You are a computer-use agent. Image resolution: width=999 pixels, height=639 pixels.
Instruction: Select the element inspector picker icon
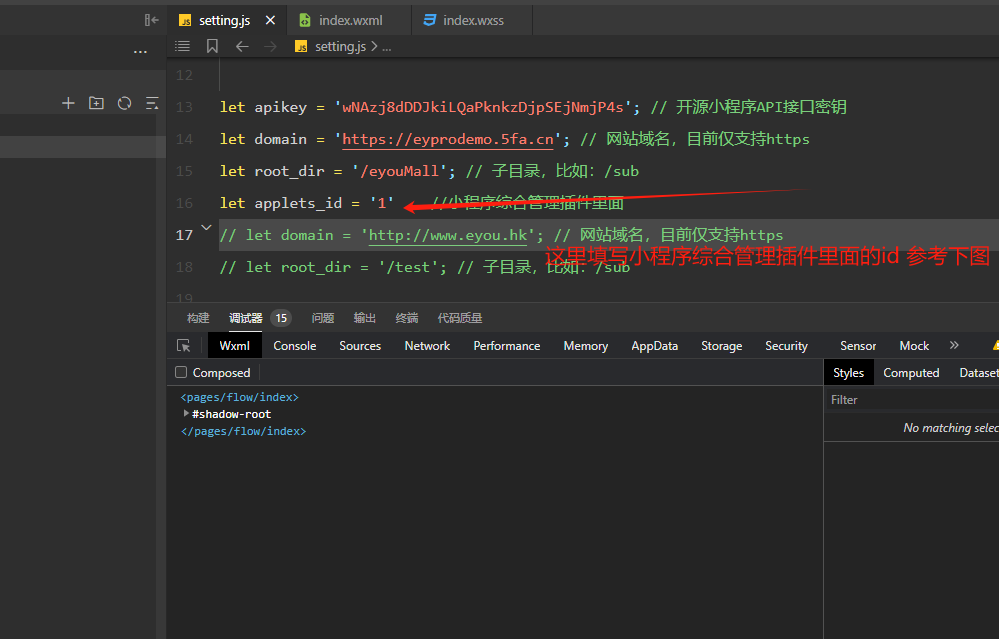pyautogui.click(x=183, y=346)
